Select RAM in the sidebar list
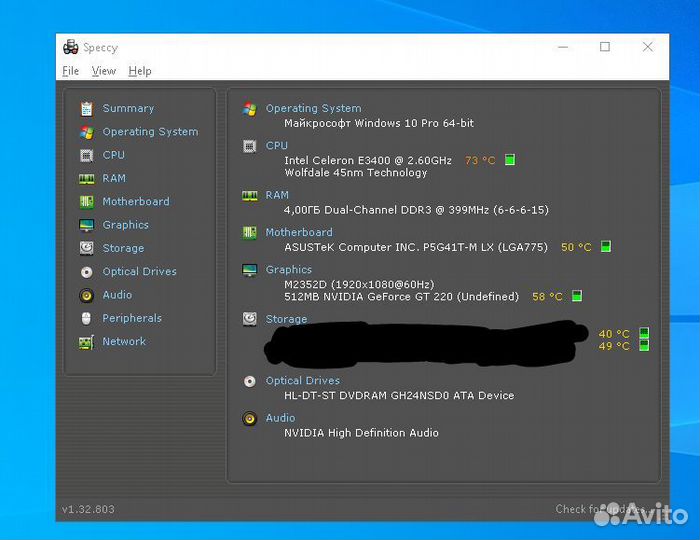This screenshot has height=540, width=700. 114,179
